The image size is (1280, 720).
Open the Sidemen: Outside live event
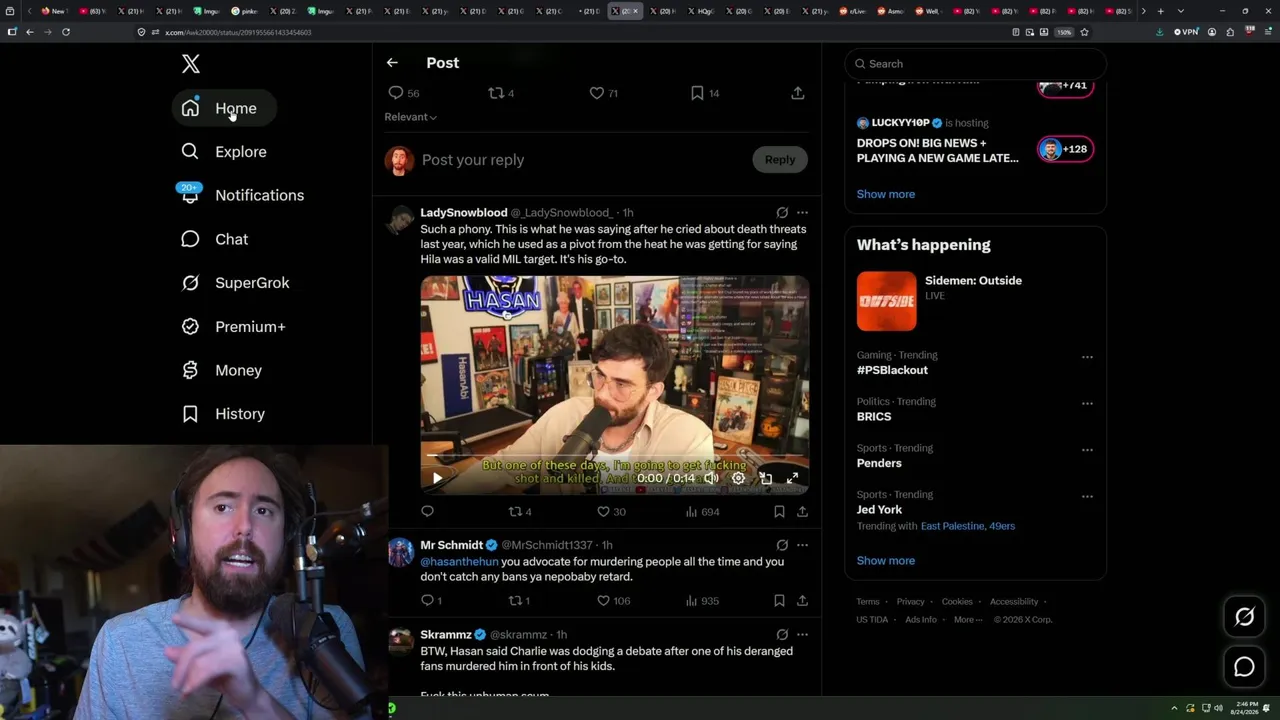(x=976, y=301)
